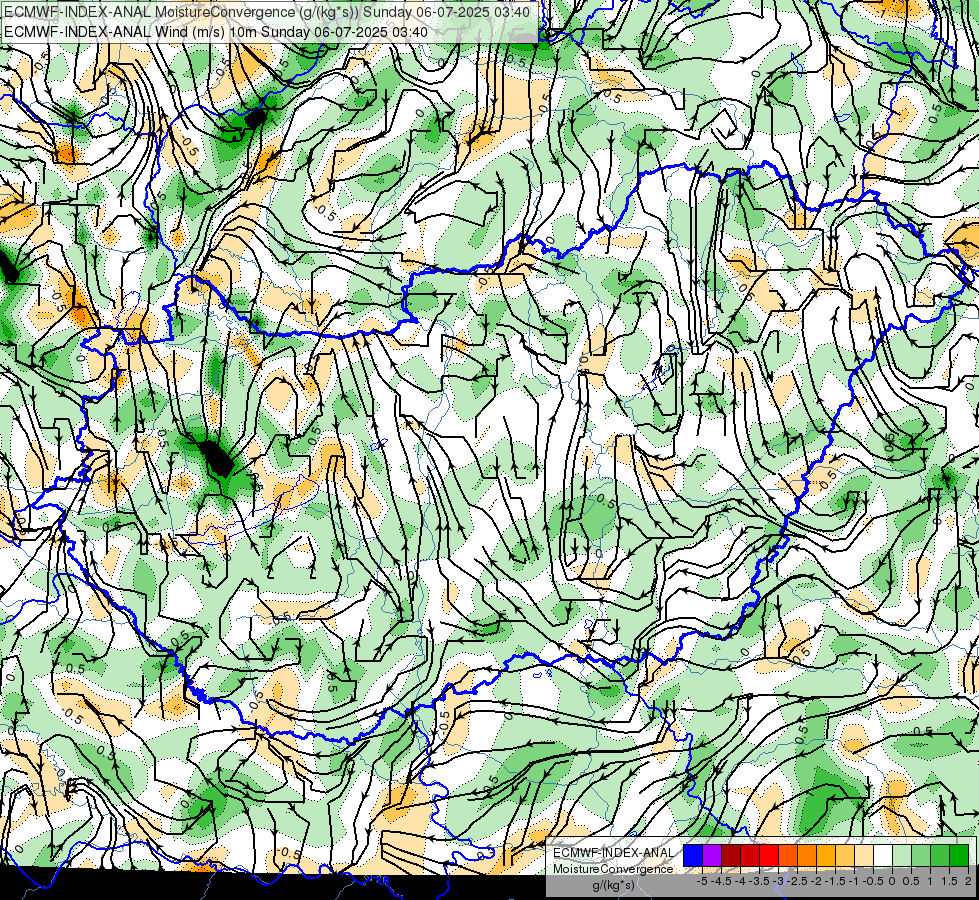Click the g/(kg*s) unit label in legend
The width and height of the screenshot is (979, 900).
tap(613, 885)
